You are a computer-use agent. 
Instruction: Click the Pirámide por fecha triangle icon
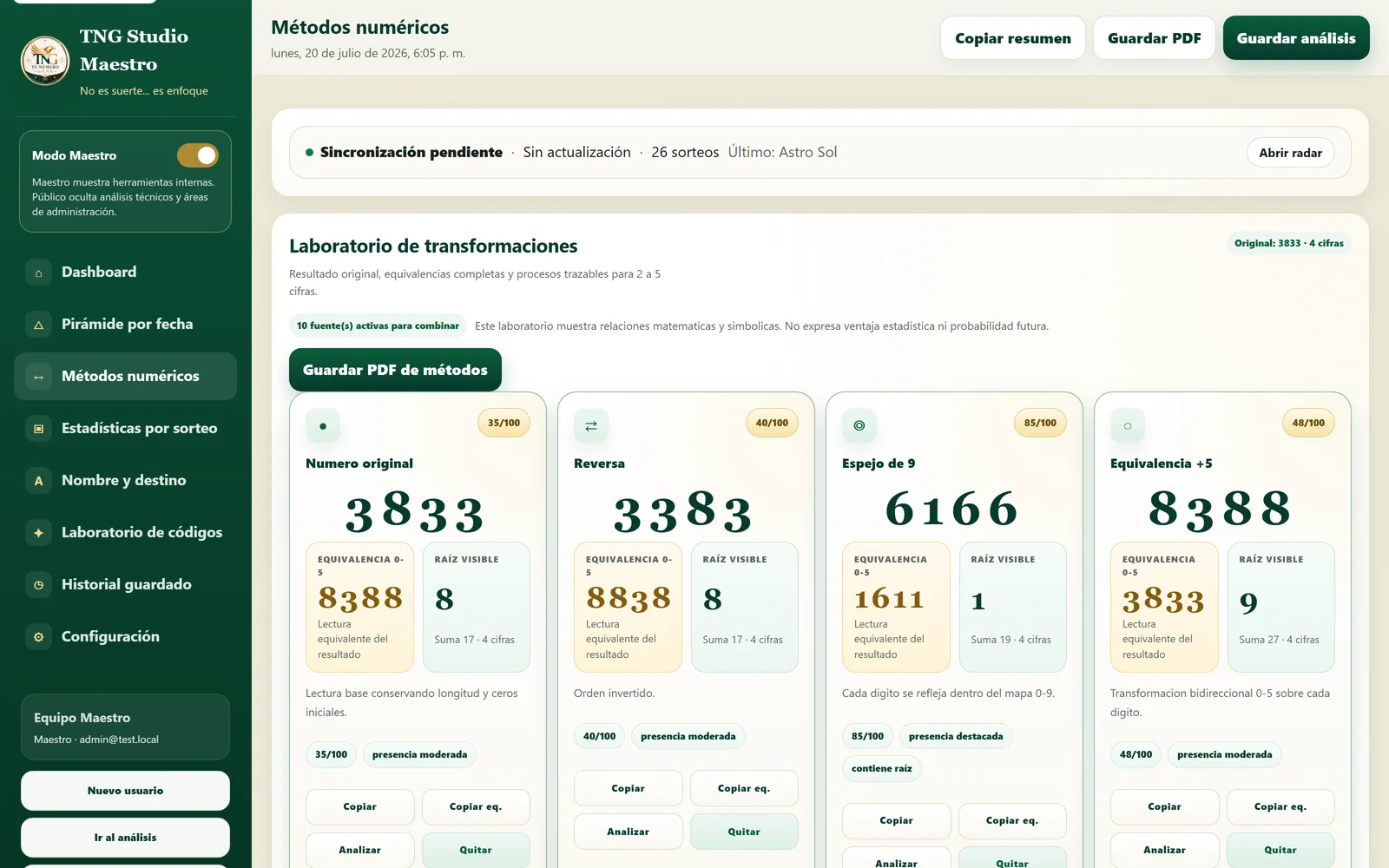38,325
